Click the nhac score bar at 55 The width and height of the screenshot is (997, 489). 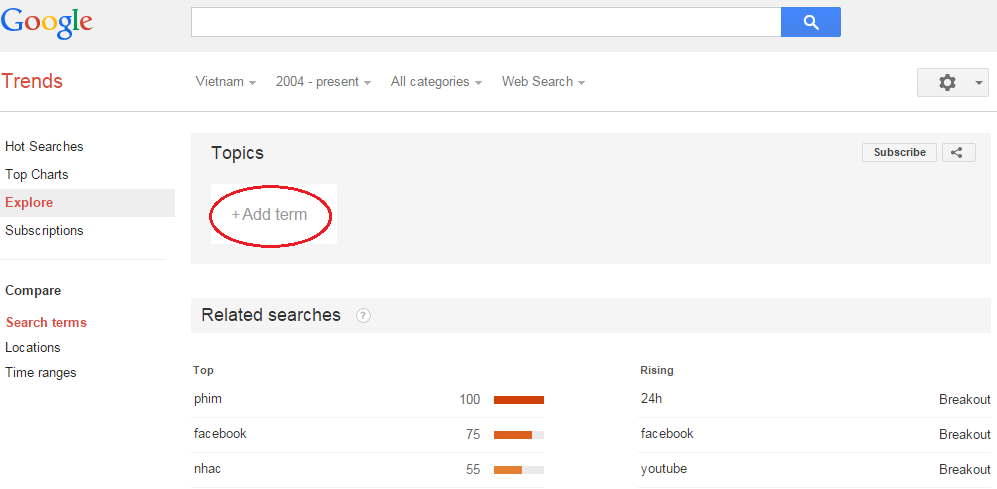point(519,470)
